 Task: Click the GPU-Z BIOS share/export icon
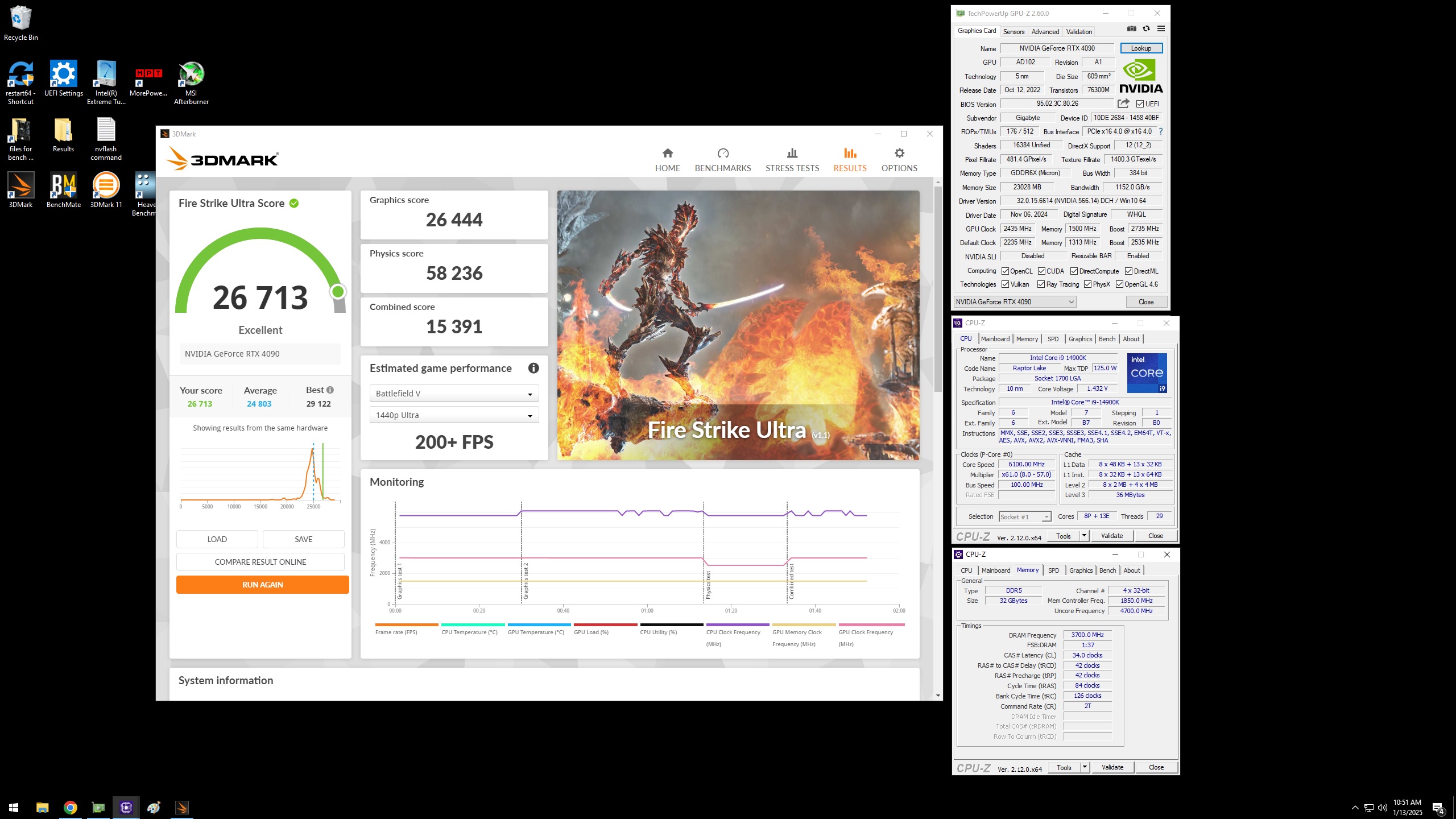(x=1123, y=104)
